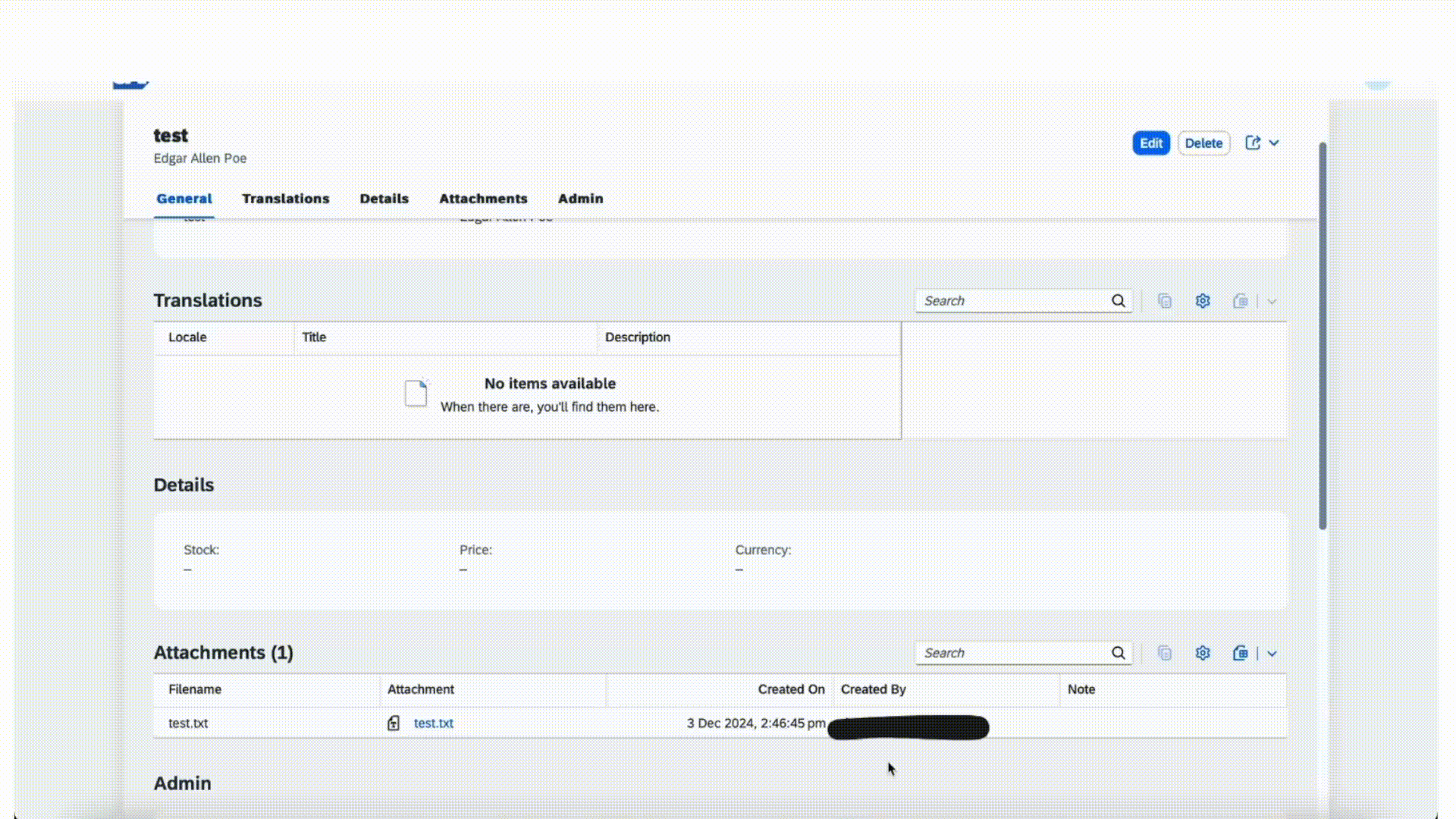Click the Translations search magnifier icon
This screenshot has height=819, width=1456.
coord(1119,301)
